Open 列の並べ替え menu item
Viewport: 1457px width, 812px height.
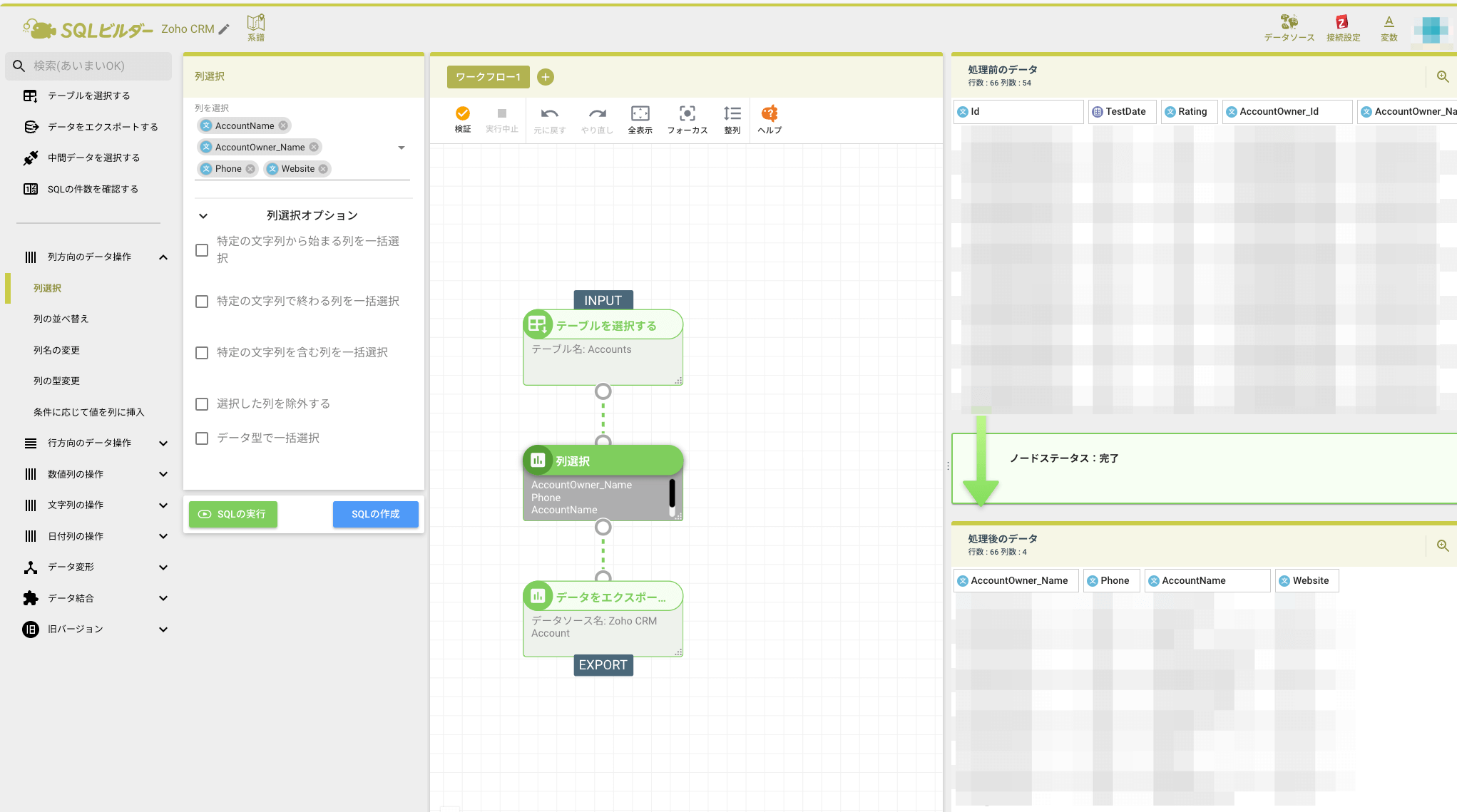point(61,319)
